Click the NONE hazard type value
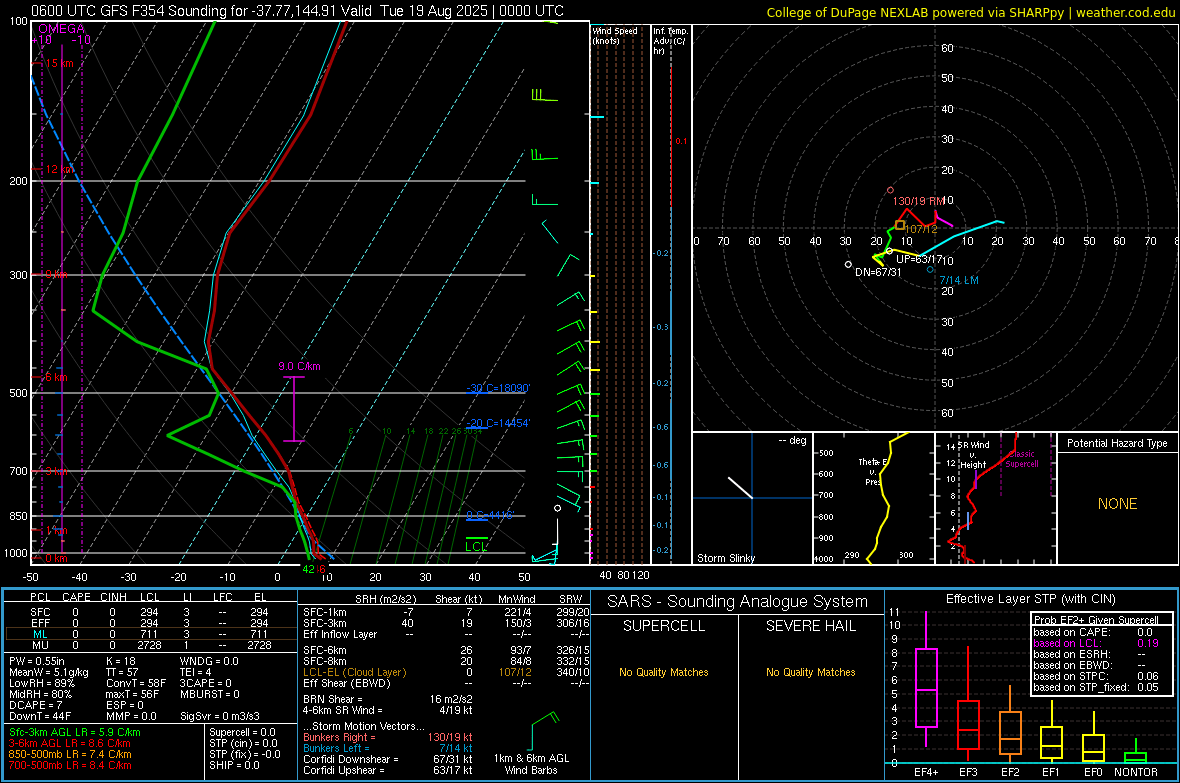 pos(1118,504)
